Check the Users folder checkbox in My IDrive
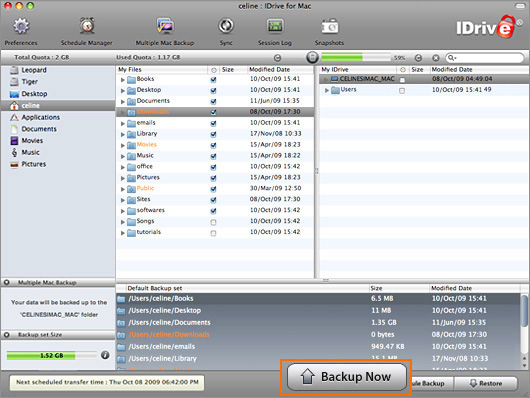Viewport: 530px width, 398px height. [x=402, y=91]
